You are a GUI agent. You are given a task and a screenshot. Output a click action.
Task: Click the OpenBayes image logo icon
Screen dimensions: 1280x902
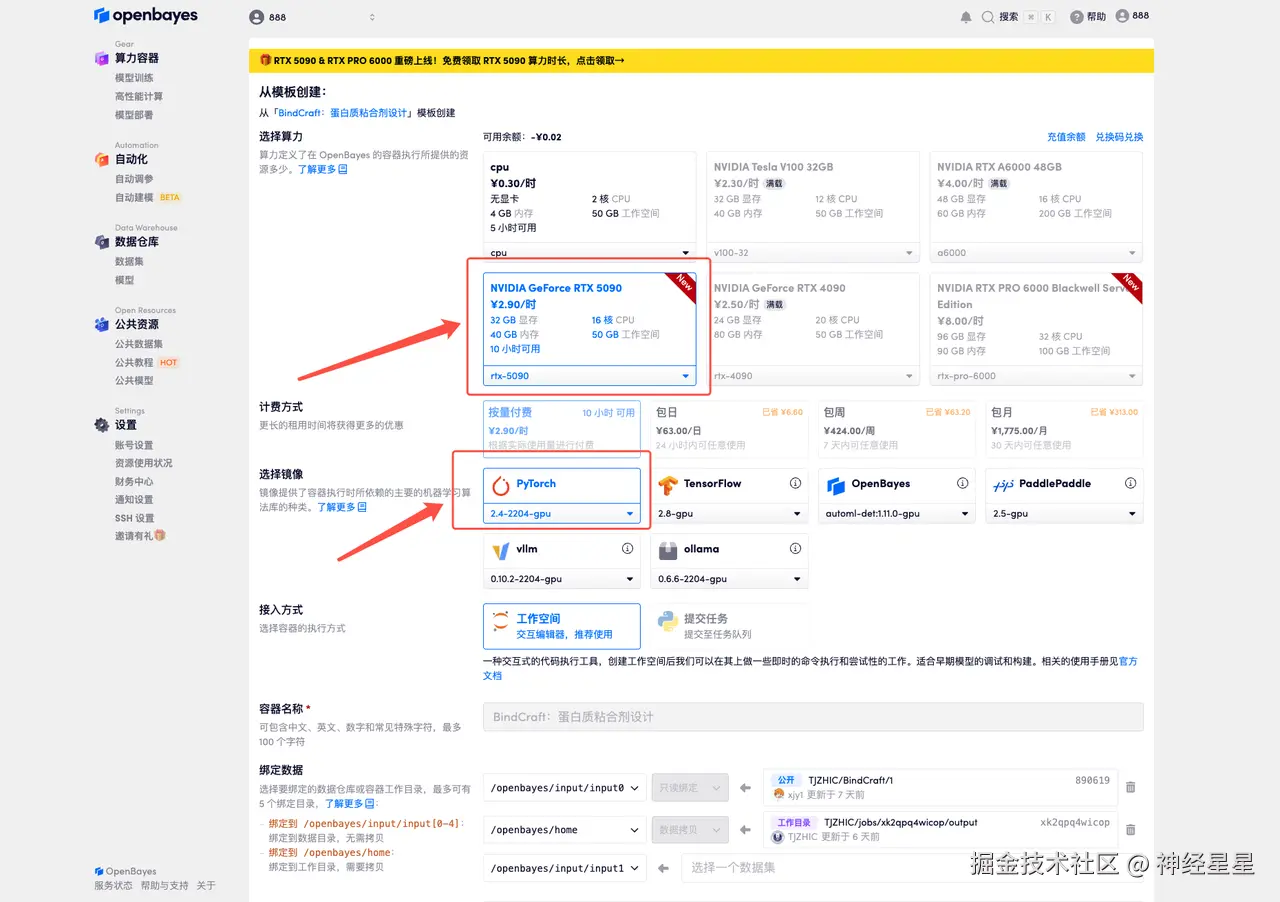(x=836, y=485)
